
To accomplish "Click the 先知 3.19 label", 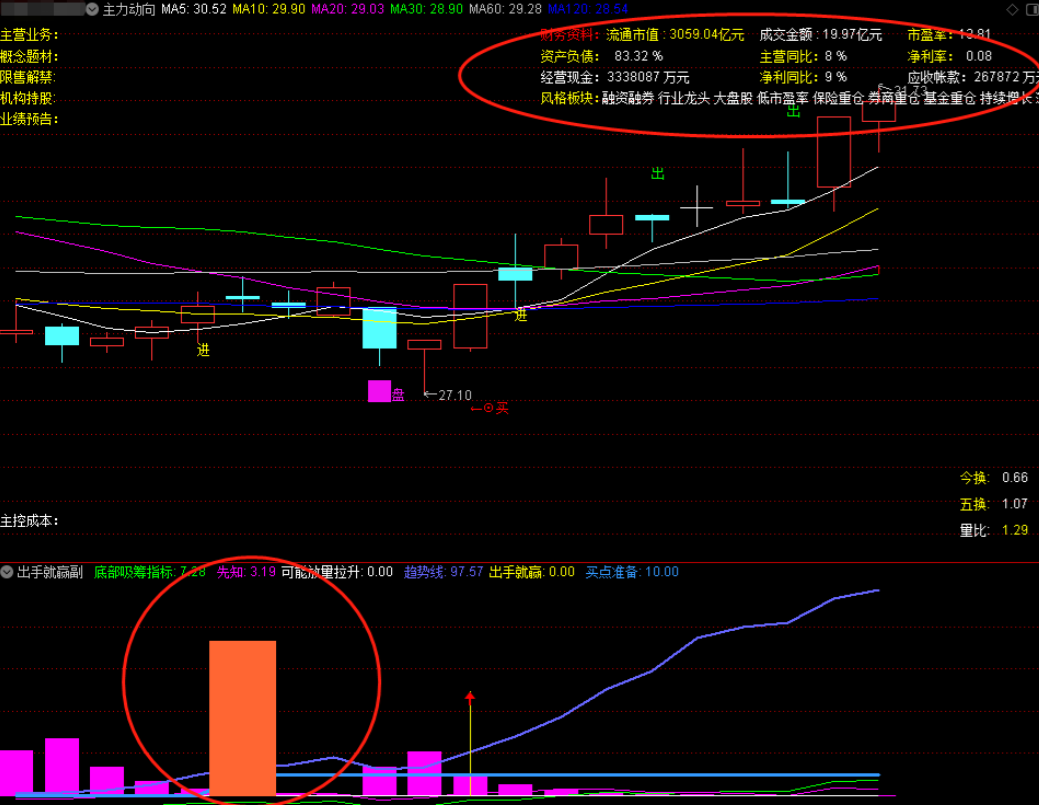I will [246, 572].
